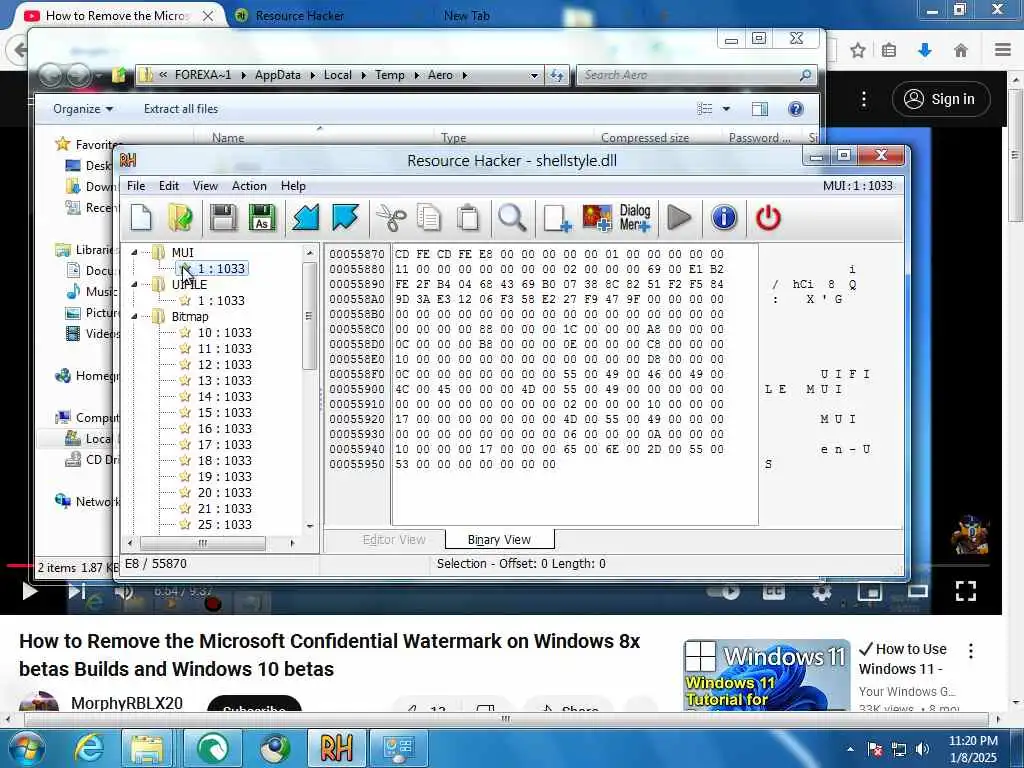Image resolution: width=1024 pixels, height=768 pixels.
Task: Open YouTube three-dot settings menu
Action: [863, 99]
